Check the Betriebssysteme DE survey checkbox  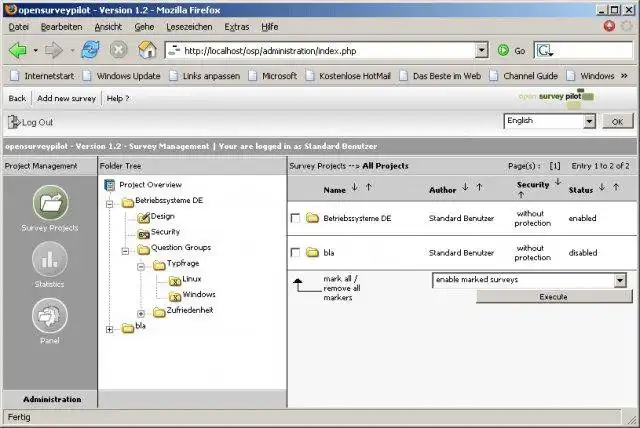tap(295, 218)
